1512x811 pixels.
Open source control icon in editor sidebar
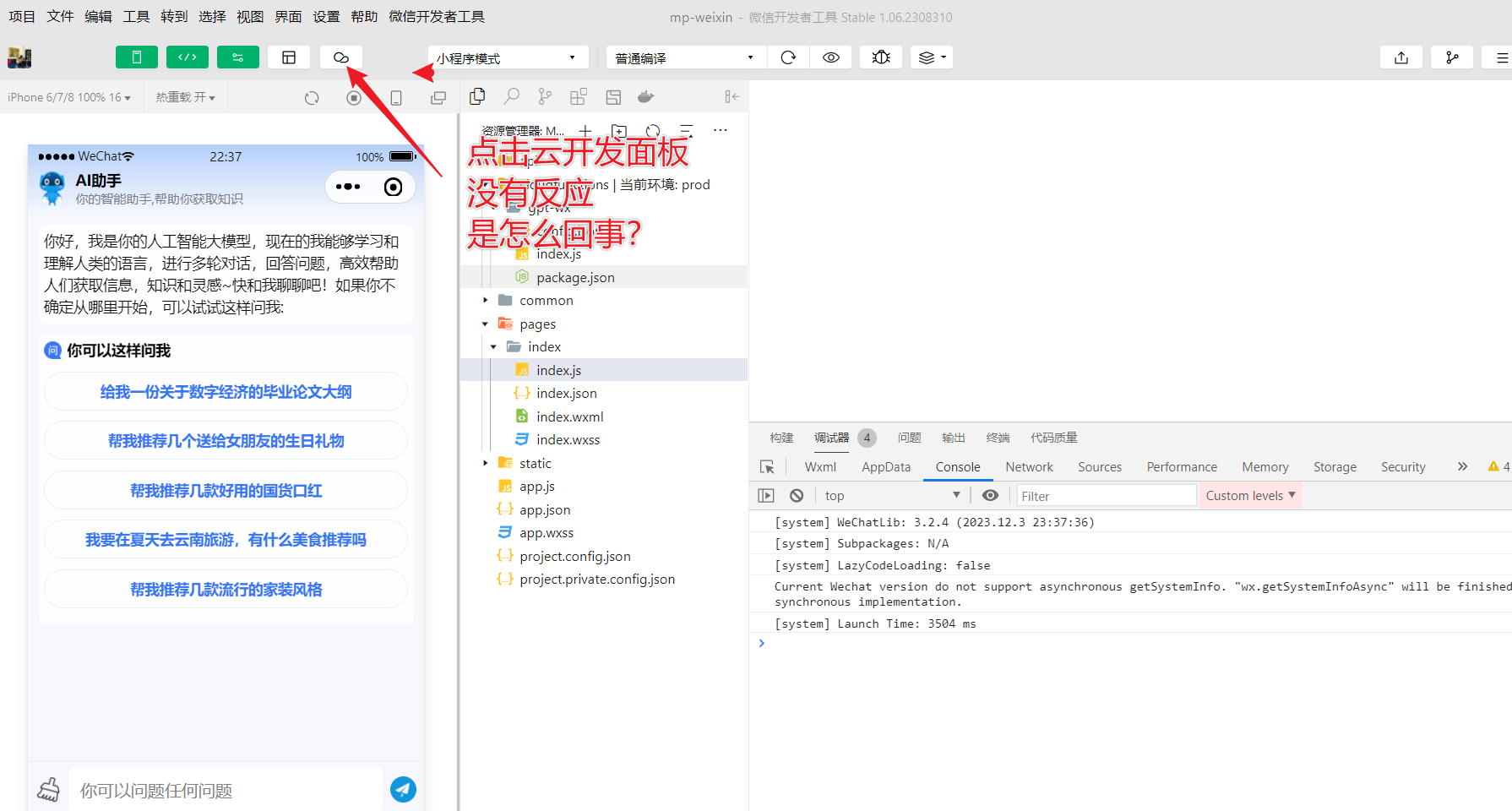545,97
